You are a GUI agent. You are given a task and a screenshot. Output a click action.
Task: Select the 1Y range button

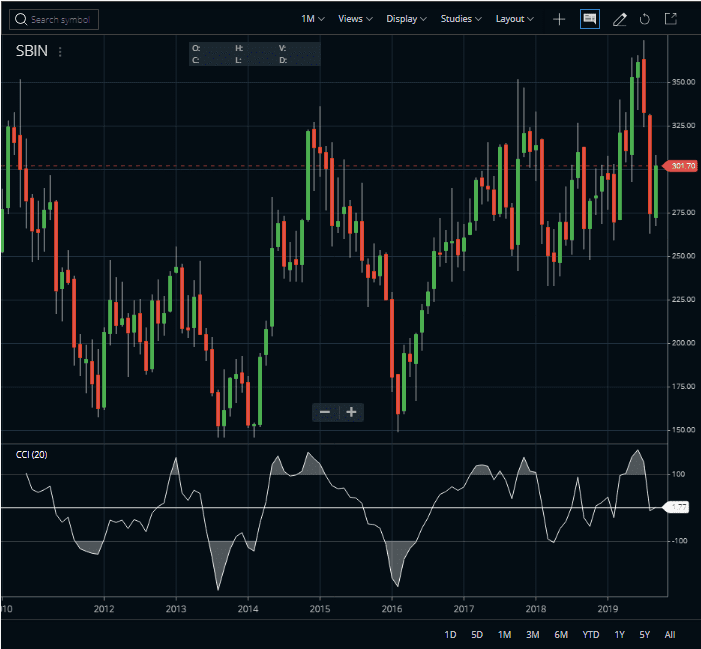tap(619, 634)
